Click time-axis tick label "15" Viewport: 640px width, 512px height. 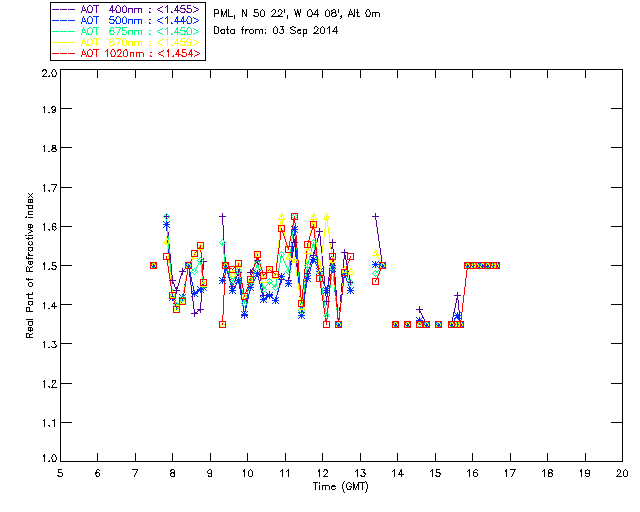[435, 473]
